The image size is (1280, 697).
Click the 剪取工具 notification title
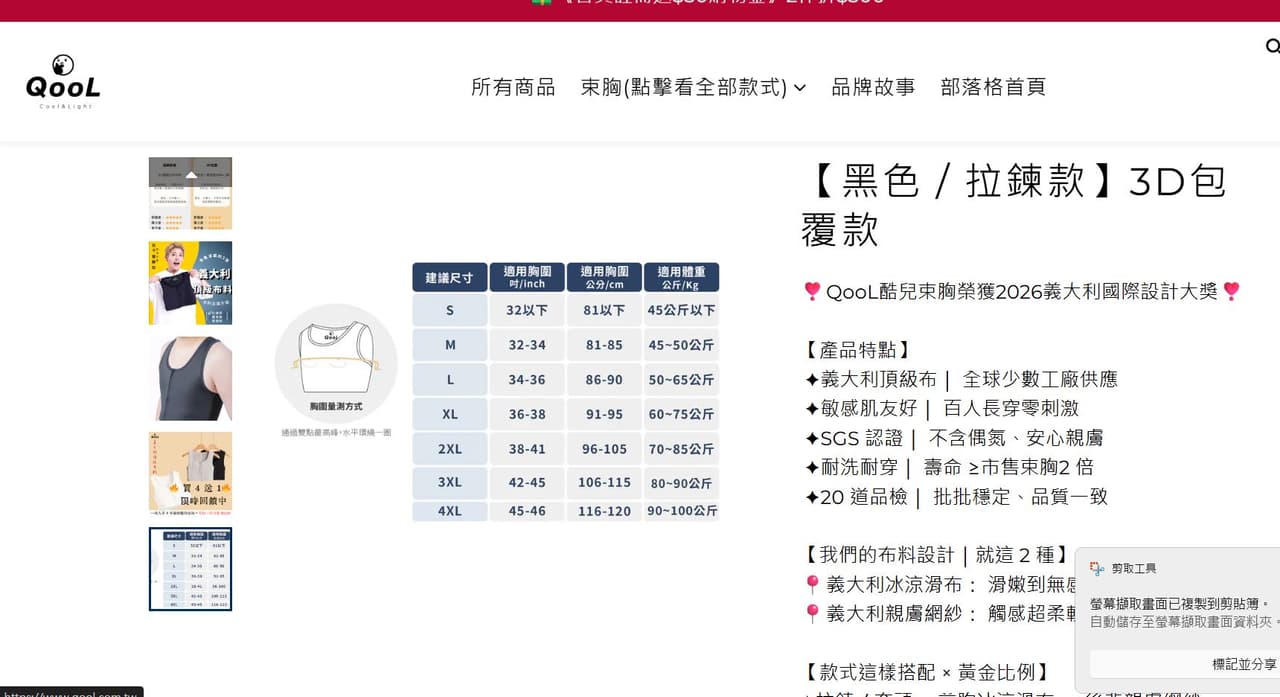point(1134,568)
